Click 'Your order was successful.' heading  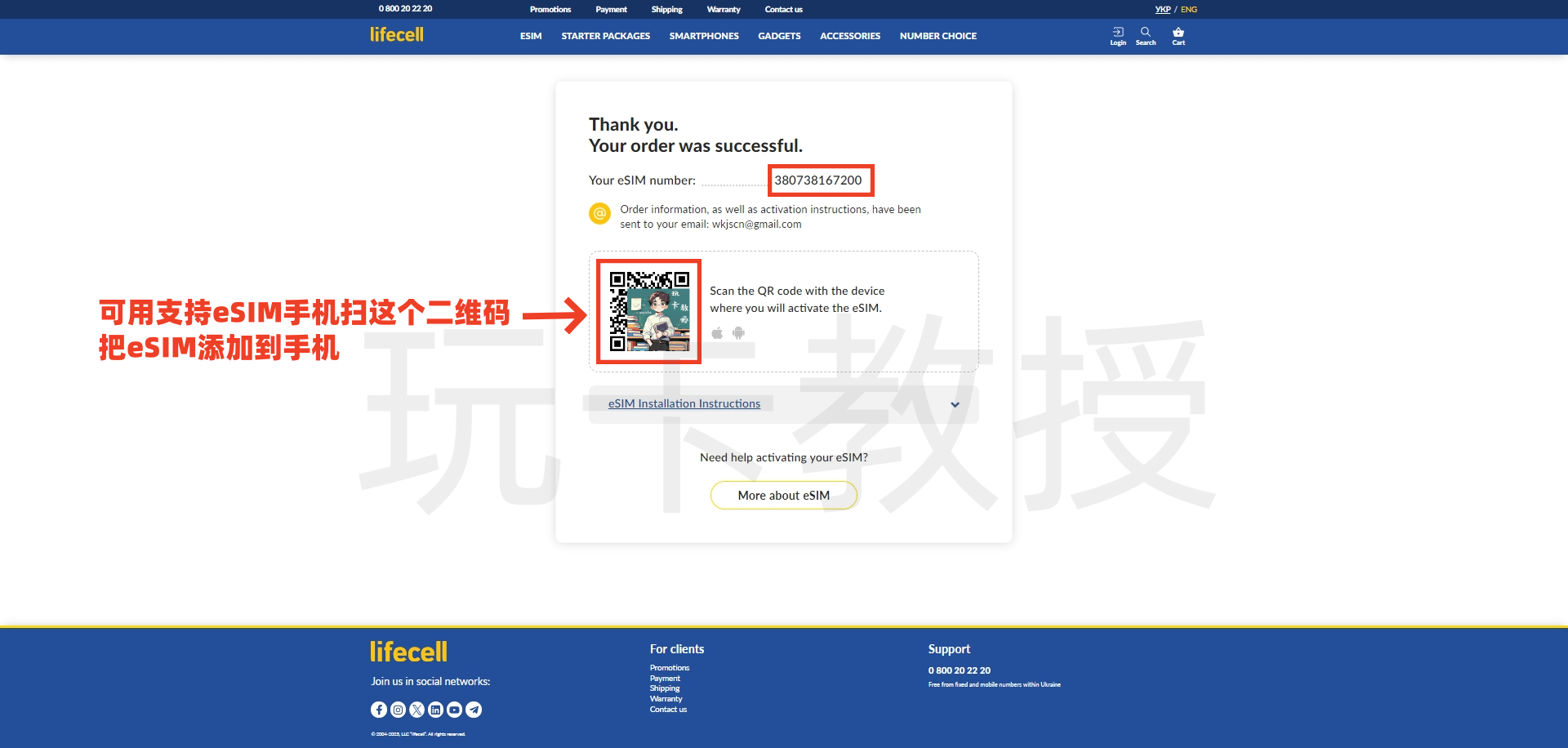pos(696,145)
